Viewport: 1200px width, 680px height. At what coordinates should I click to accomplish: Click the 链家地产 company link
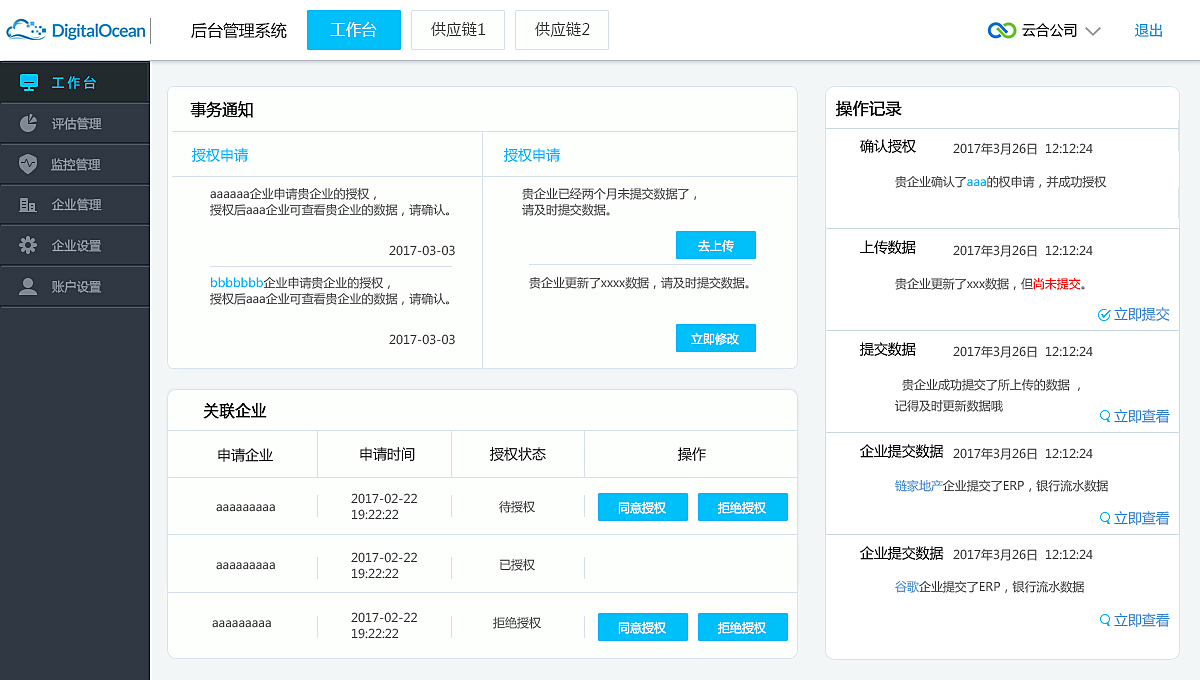[x=919, y=486]
